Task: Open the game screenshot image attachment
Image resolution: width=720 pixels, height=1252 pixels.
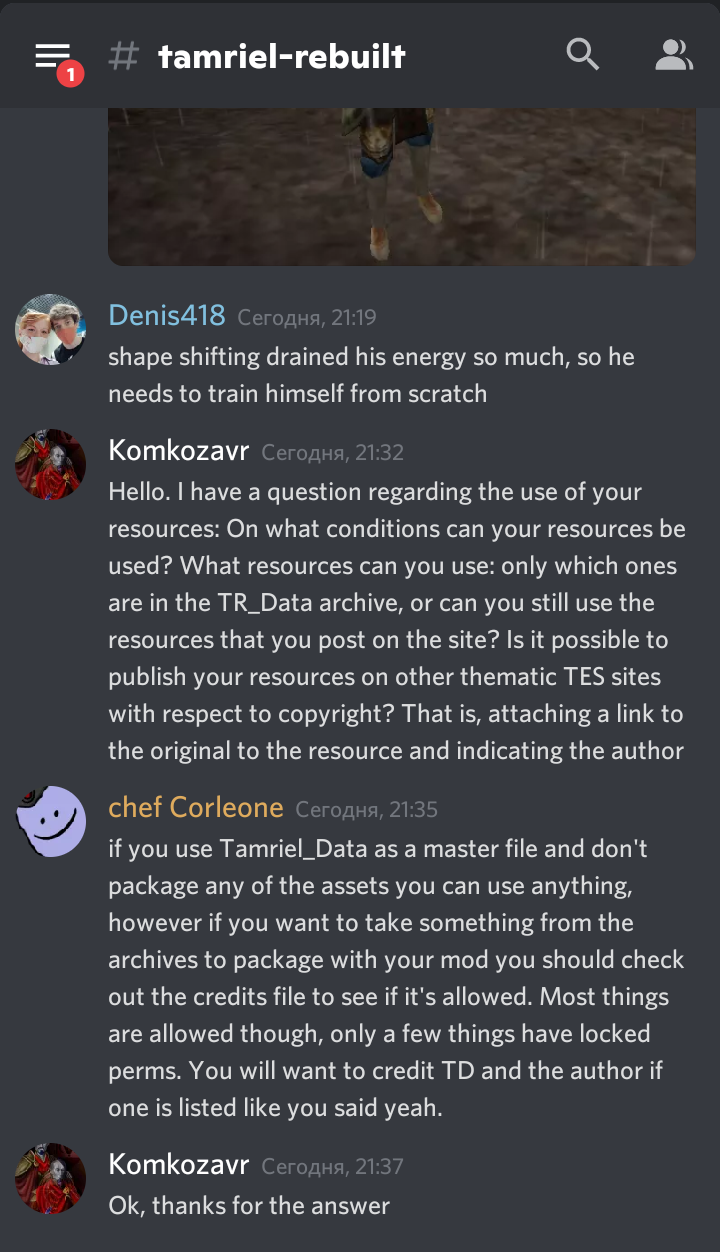Action: click(x=401, y=186)
